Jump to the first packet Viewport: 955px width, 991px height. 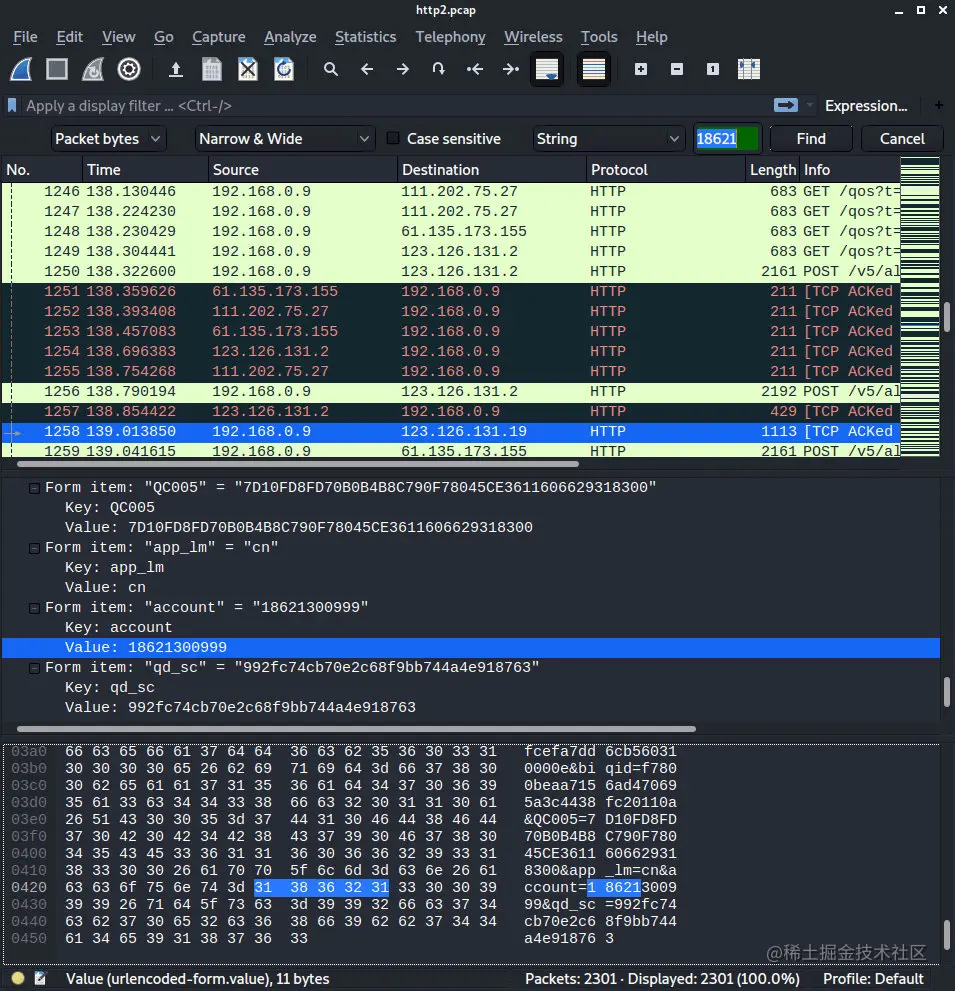(475, 69)
